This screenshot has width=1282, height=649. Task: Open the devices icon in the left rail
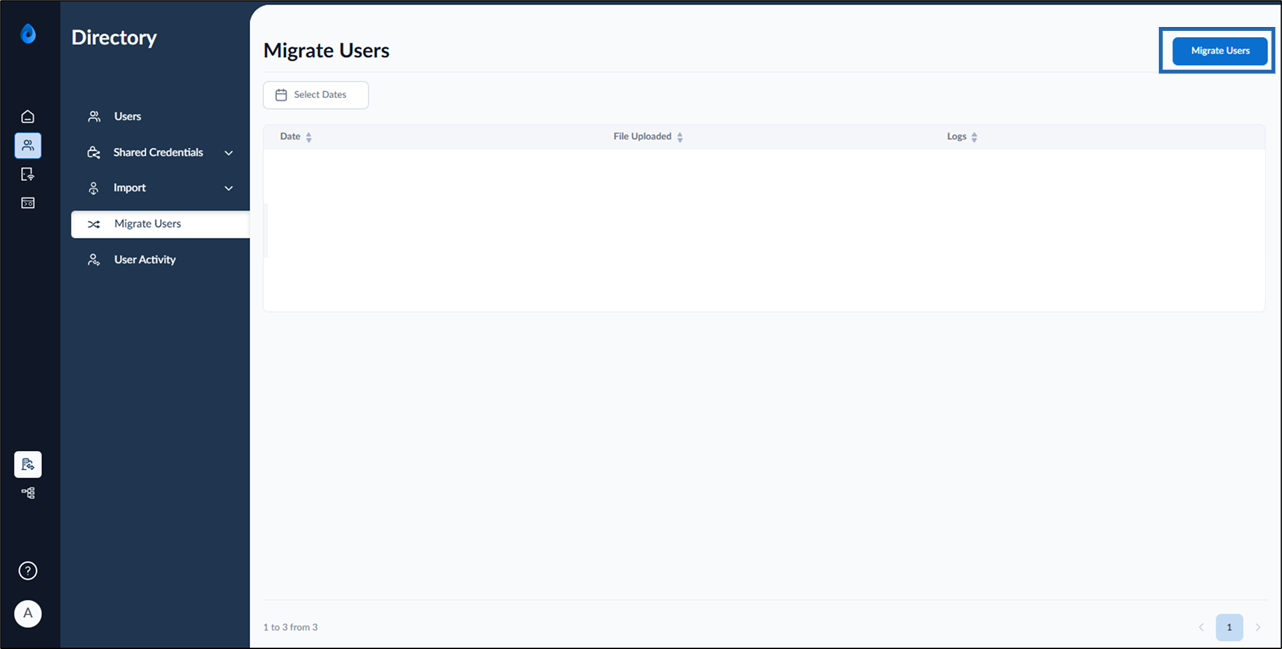[28, 174]
